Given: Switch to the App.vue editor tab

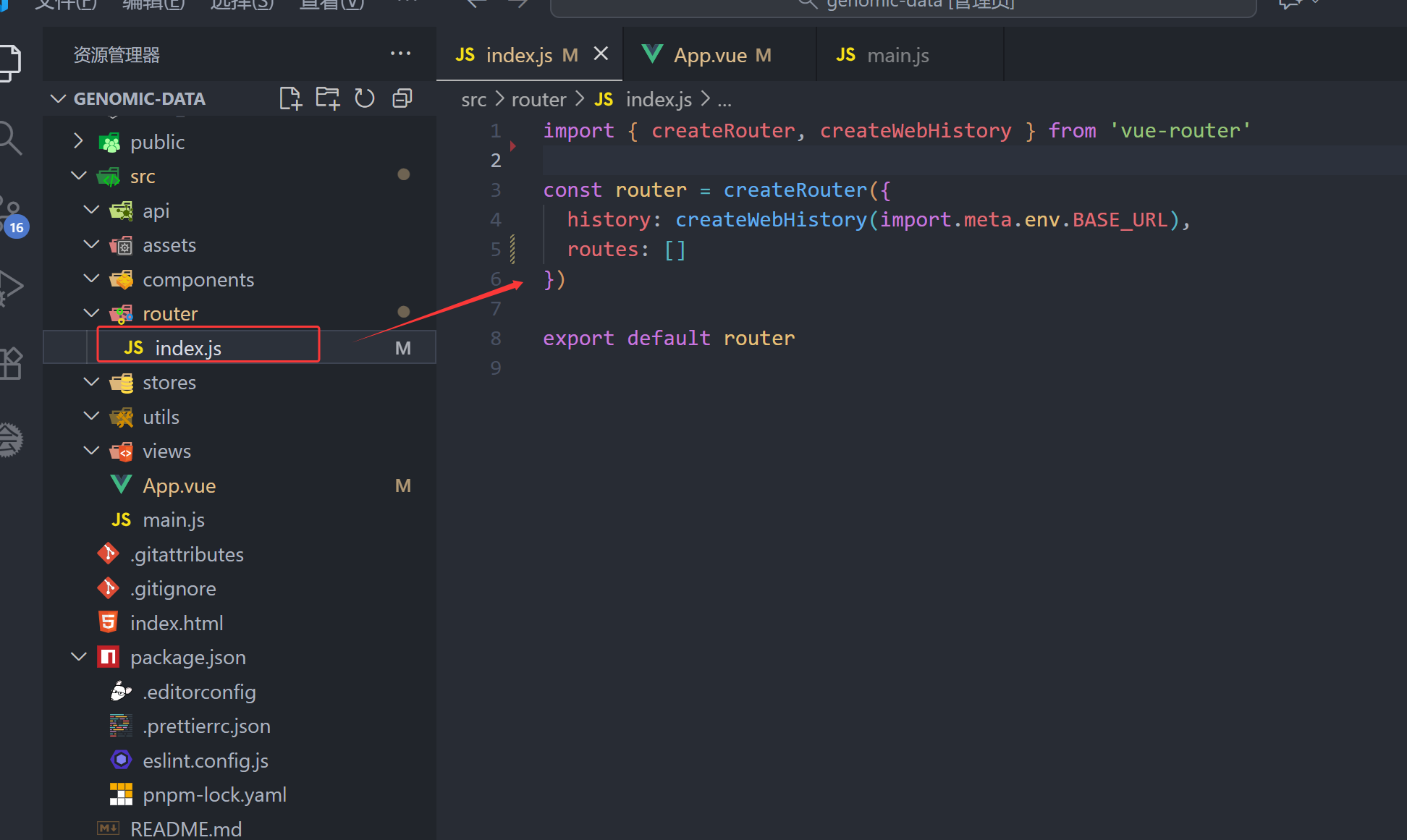Looking at the screenshot, I should 710,56.
